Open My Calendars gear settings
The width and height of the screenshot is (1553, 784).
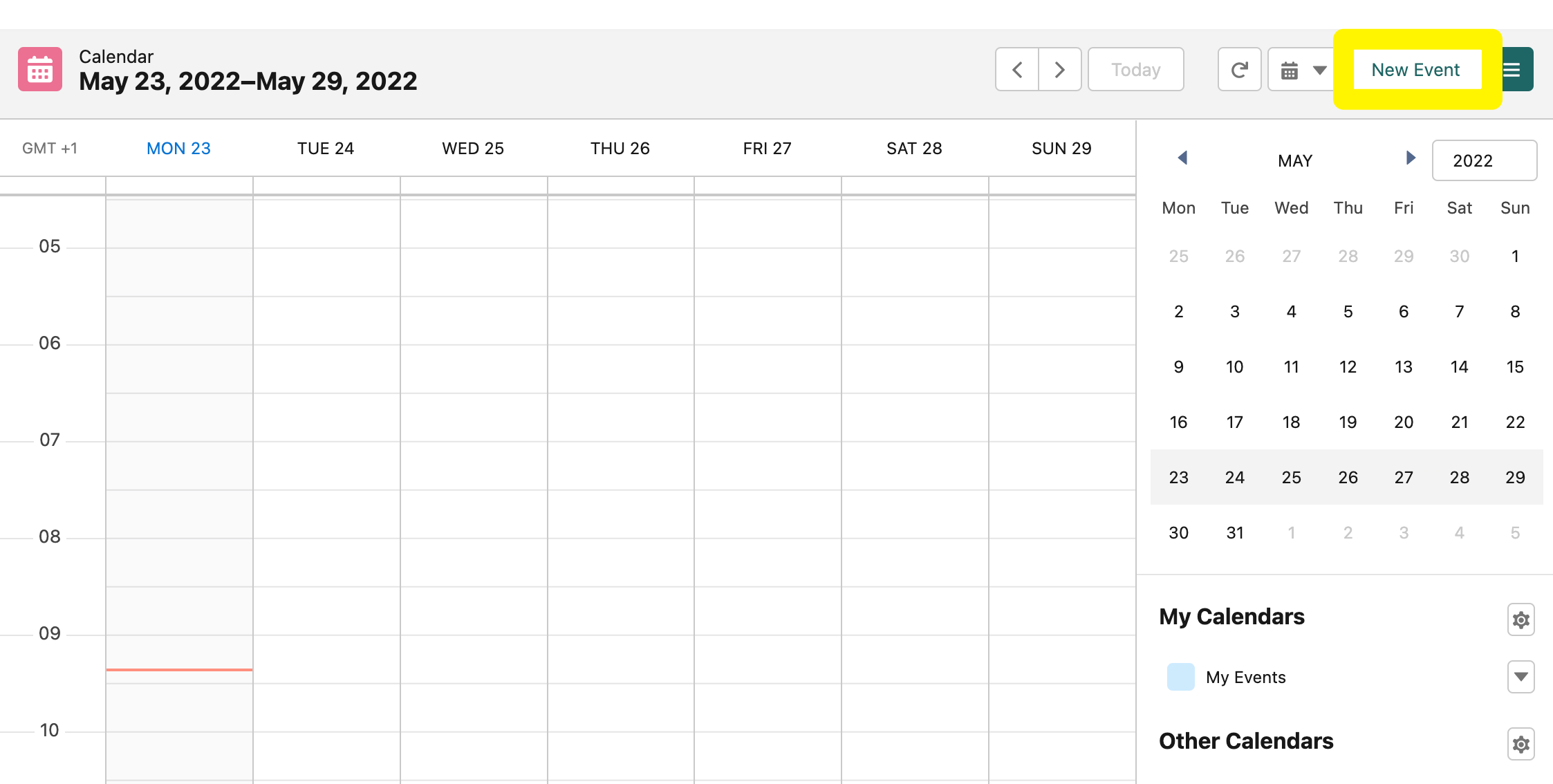[x=1521, y=619]
